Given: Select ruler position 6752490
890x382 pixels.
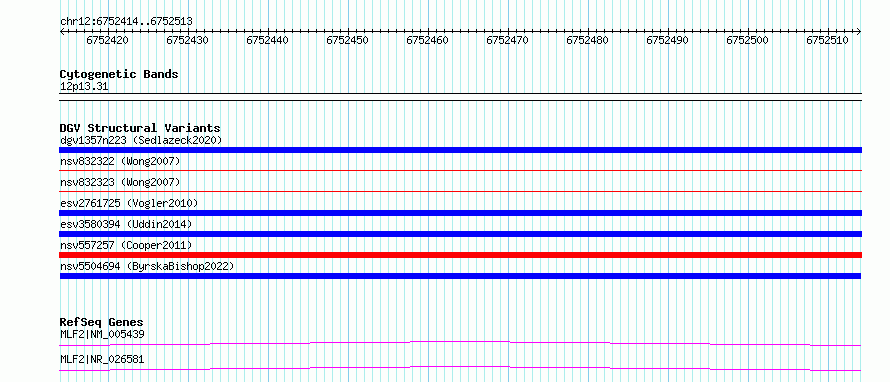Looking at the screenshot, I should pyautogui.click(x=668, y=40).
